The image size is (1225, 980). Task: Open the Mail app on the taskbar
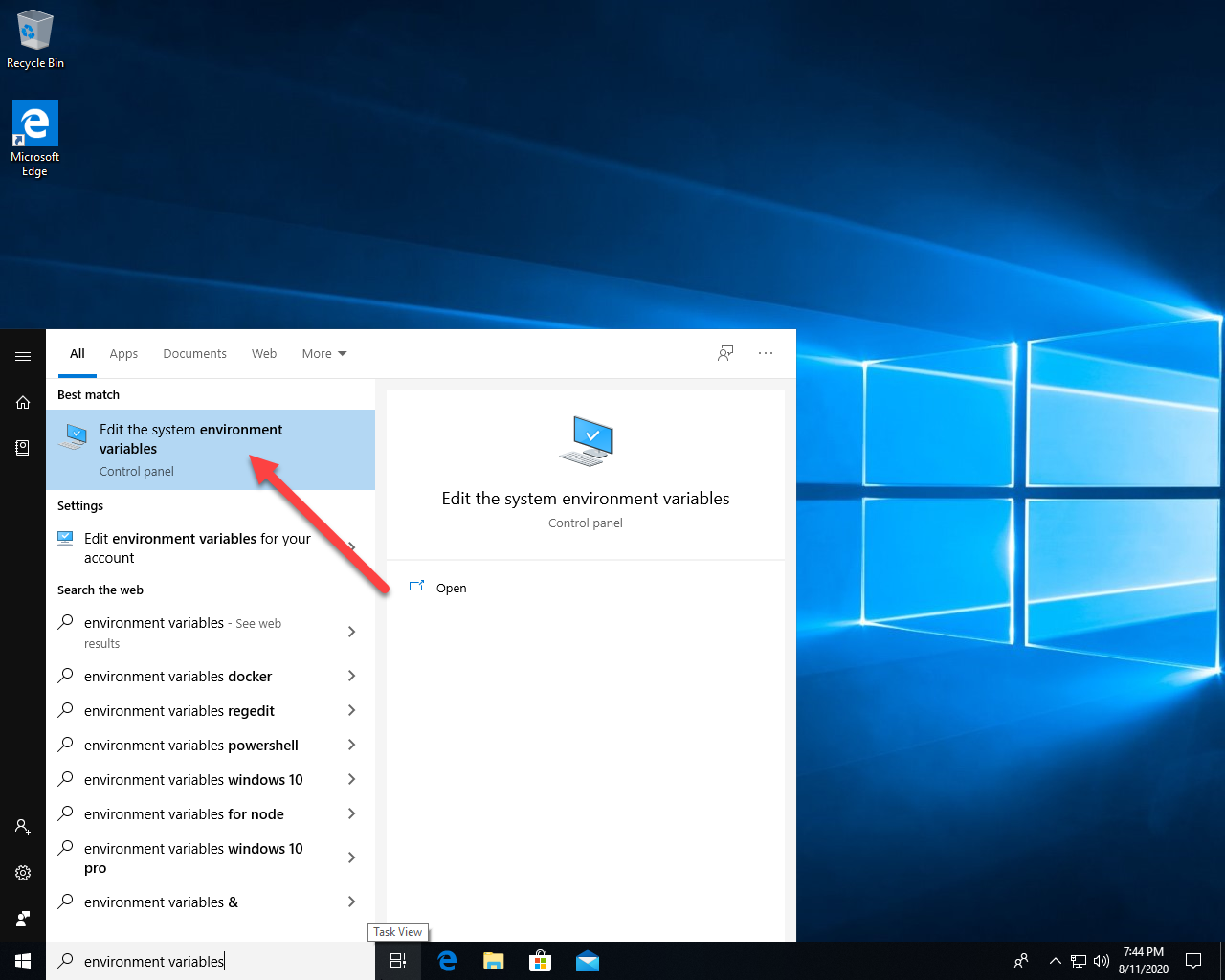tap(588, 961)
